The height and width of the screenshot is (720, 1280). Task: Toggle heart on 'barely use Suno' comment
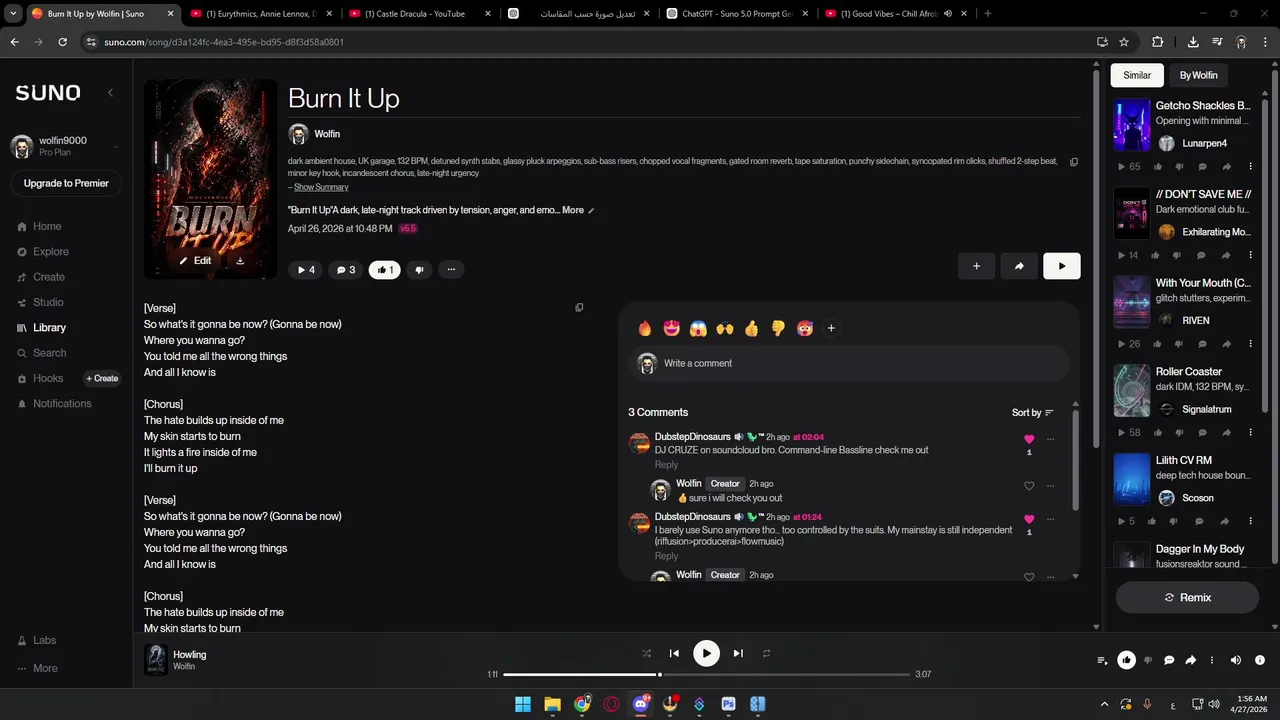pos(1029,519)
